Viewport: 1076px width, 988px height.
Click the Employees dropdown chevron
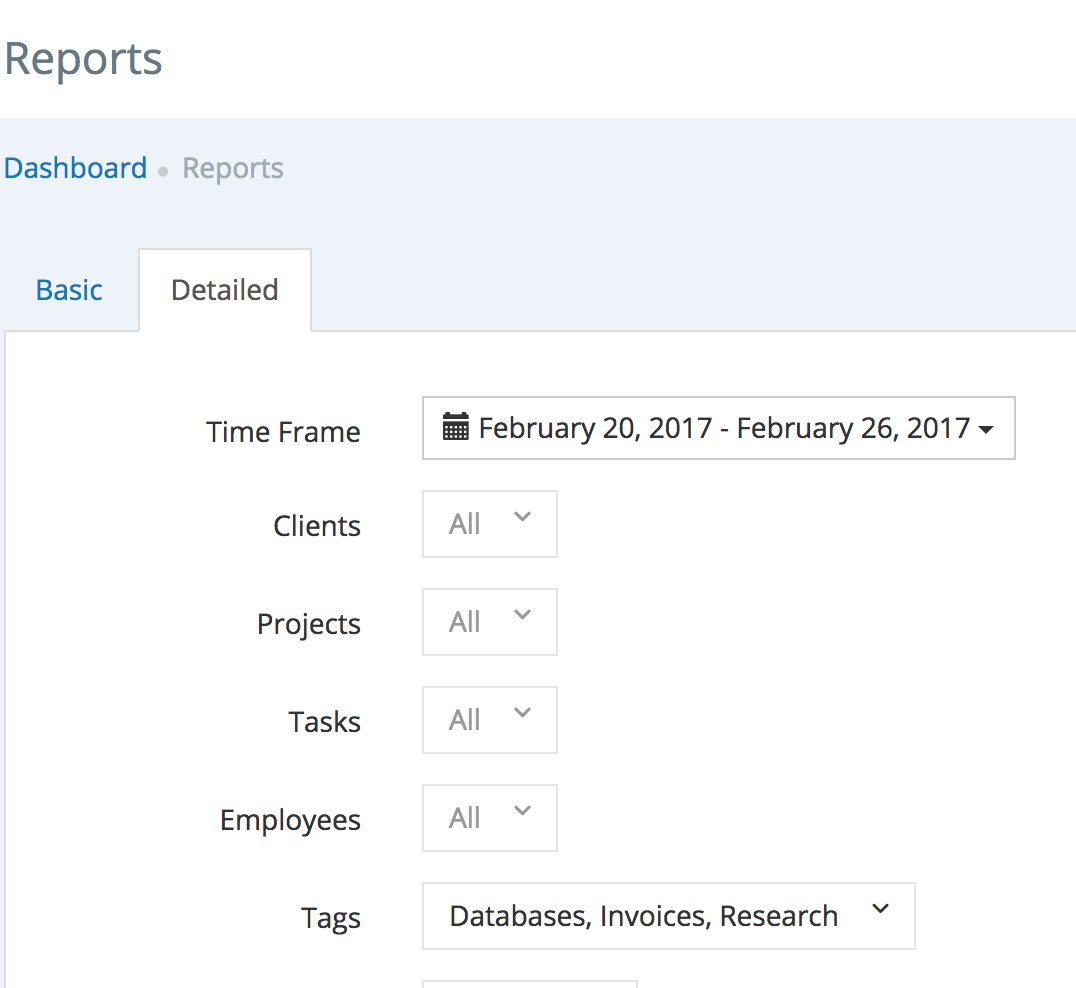[522, 812]
